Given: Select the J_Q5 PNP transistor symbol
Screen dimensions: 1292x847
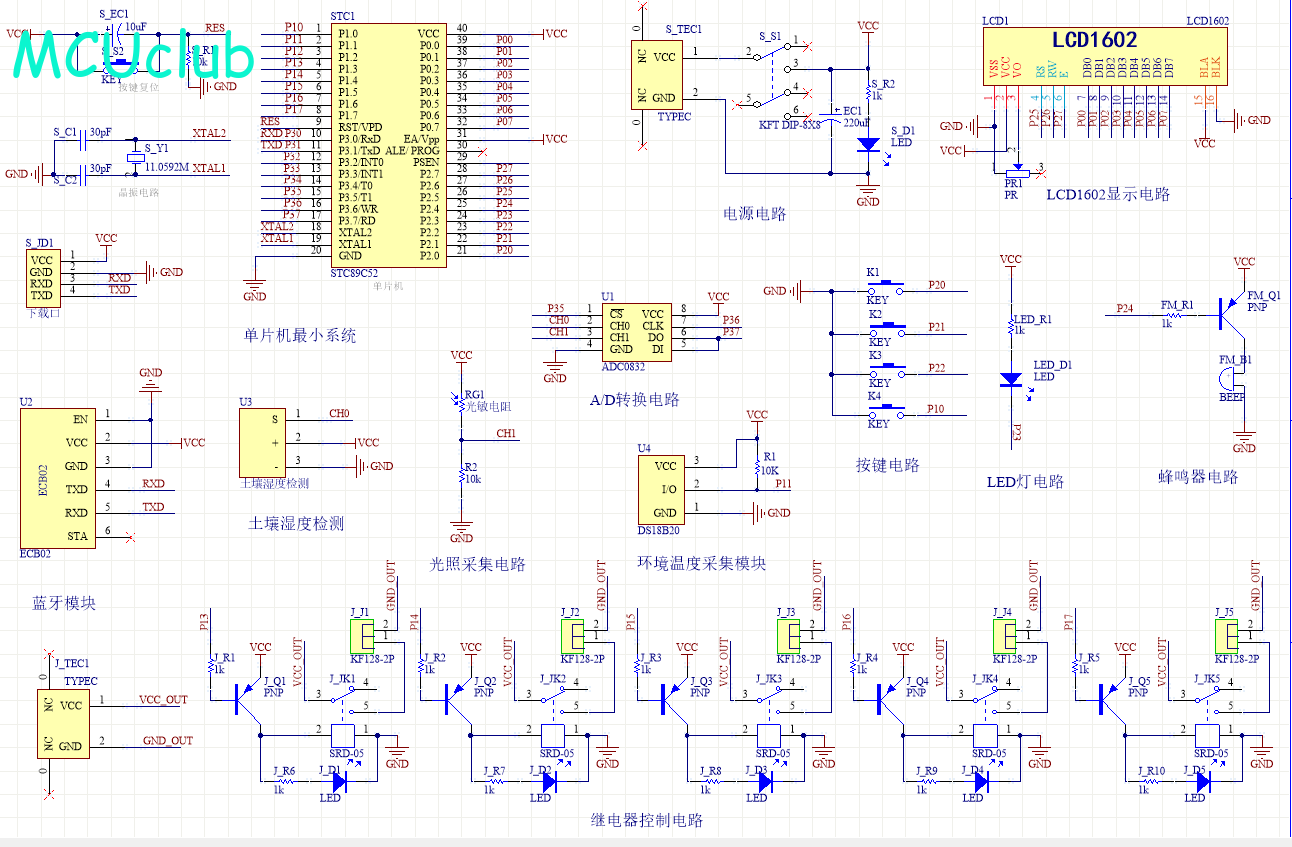Looking at the screenshot, I should [x=1111, y=699].
